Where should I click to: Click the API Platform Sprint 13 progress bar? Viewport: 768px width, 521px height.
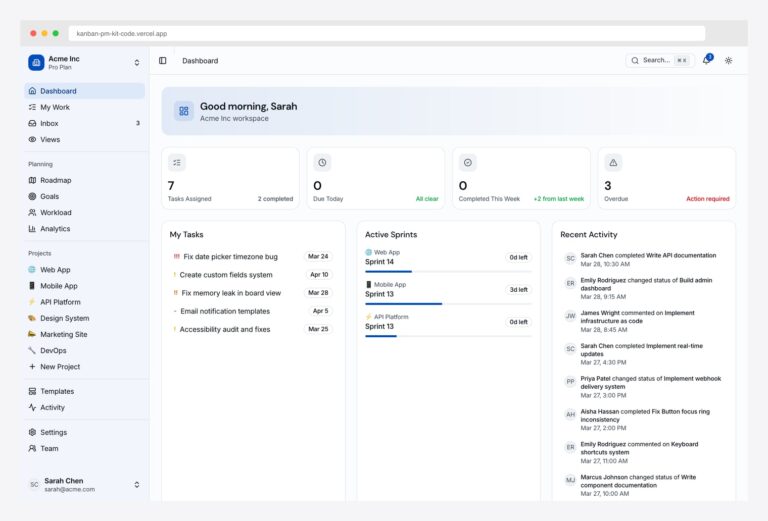448,336
